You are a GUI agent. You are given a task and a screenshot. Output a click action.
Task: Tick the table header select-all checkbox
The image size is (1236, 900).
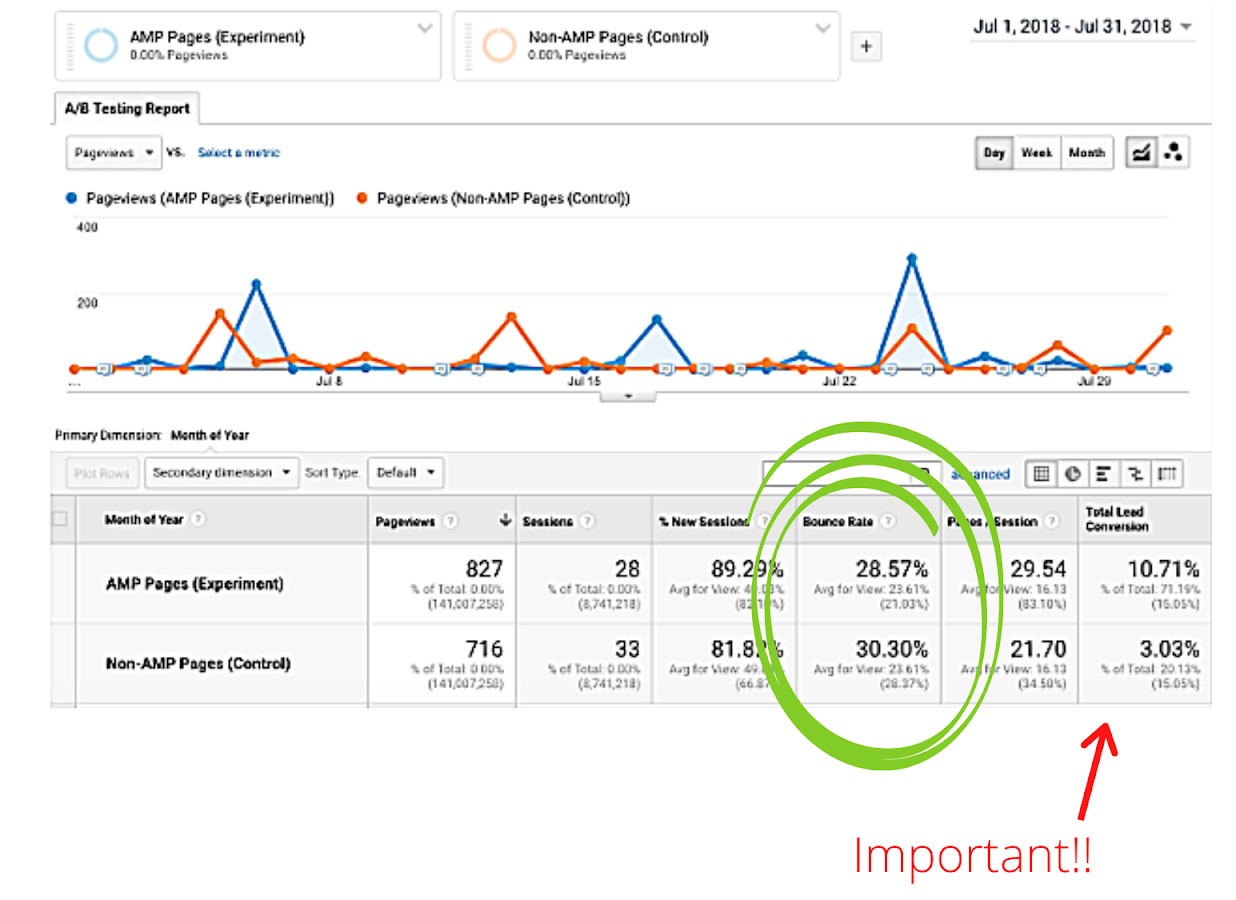[x=60, y=519]
